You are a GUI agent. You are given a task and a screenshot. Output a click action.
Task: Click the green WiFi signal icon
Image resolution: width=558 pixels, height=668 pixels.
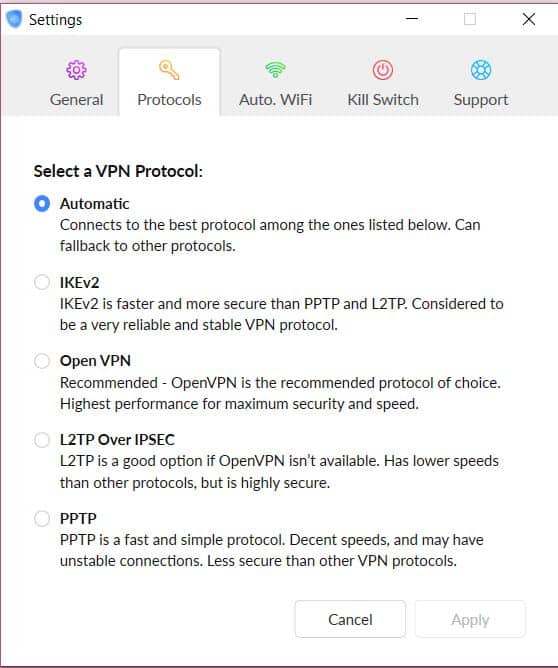[x=276, y=69]
